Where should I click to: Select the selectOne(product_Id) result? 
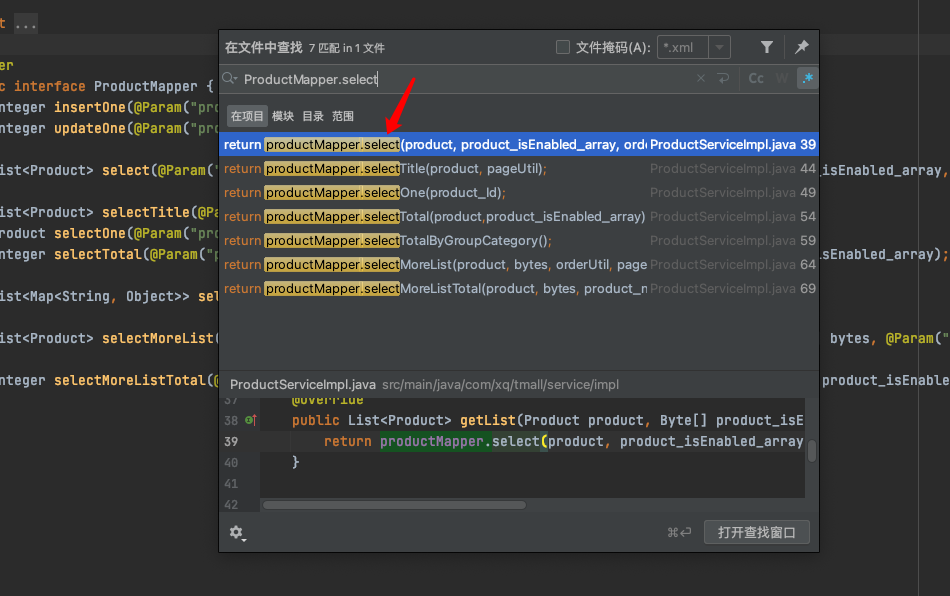point(519,193)
